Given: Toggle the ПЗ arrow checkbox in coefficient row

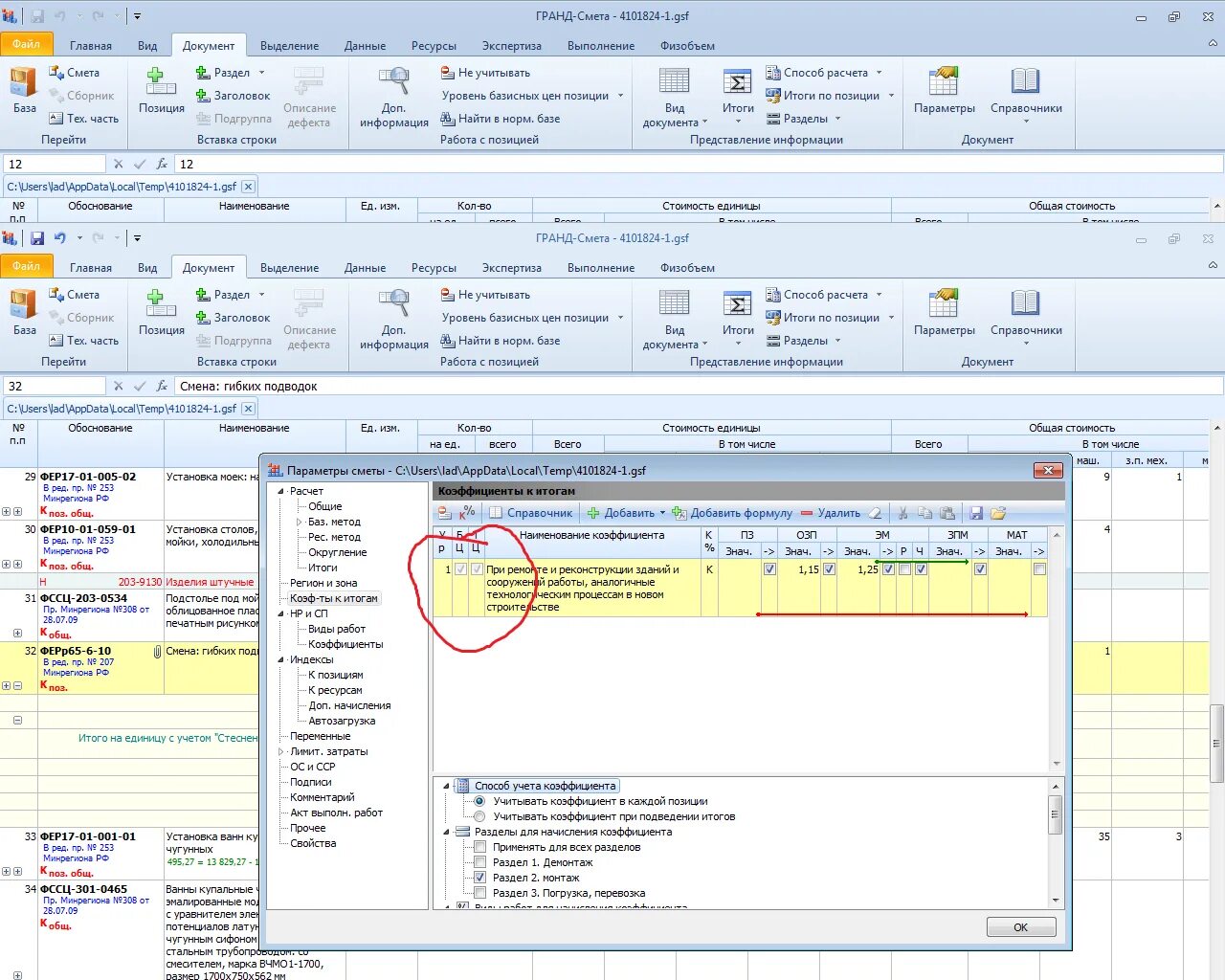Looking at the screenshot, I should (769, 569).
